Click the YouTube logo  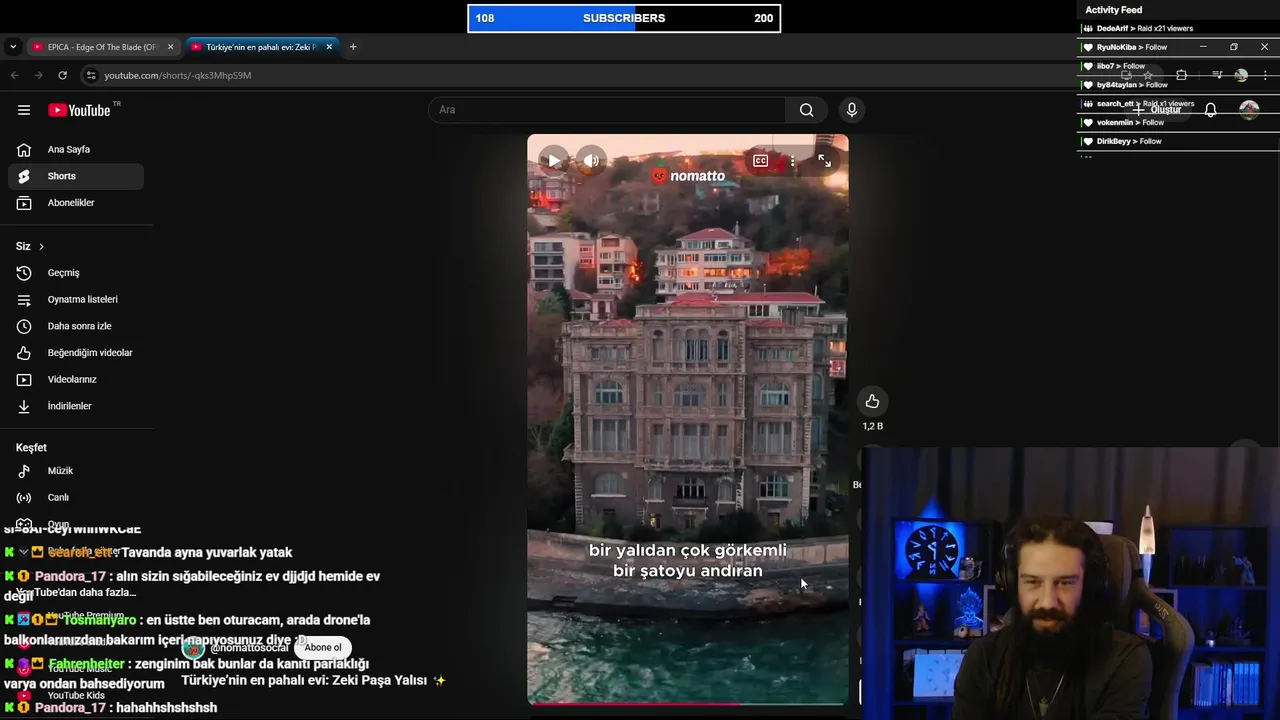point(79,110)
